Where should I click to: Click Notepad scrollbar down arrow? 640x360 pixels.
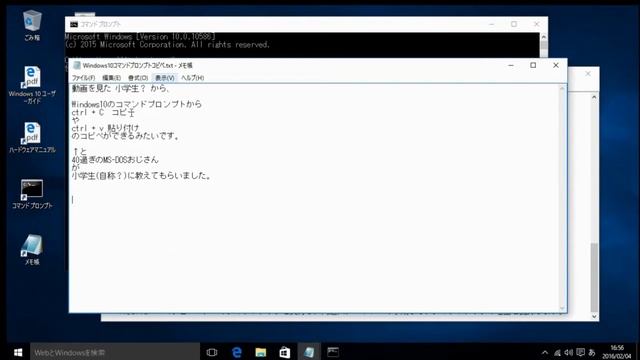click(562, 309)
